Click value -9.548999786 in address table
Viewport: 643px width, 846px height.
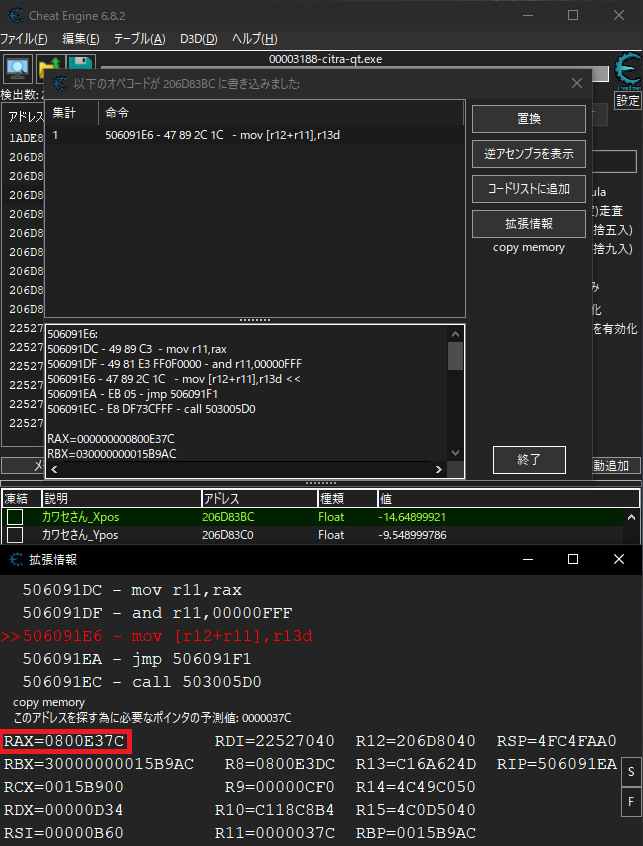[x=412, y=535]
